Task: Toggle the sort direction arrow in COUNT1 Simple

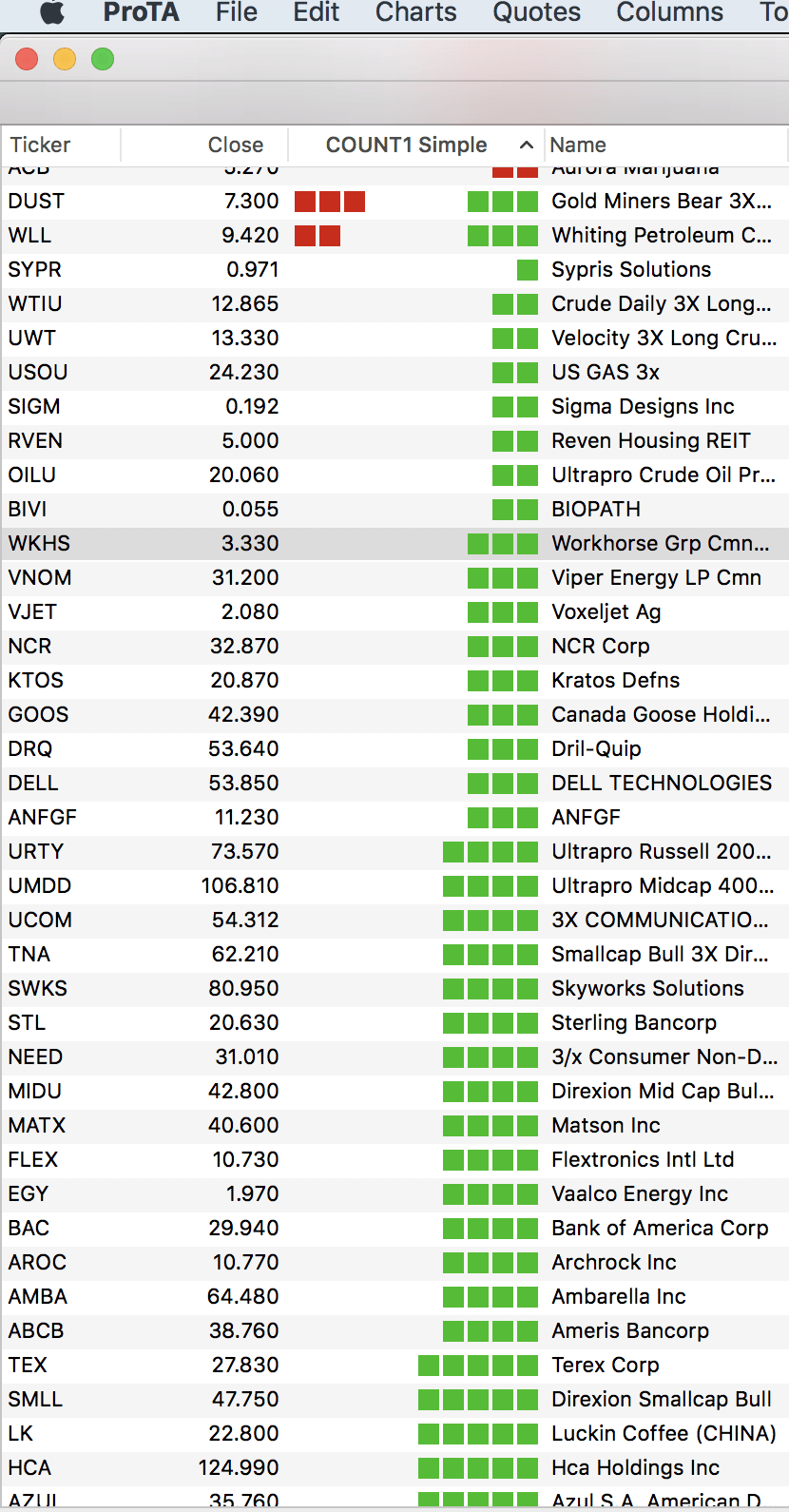Action: coord(526,145)
